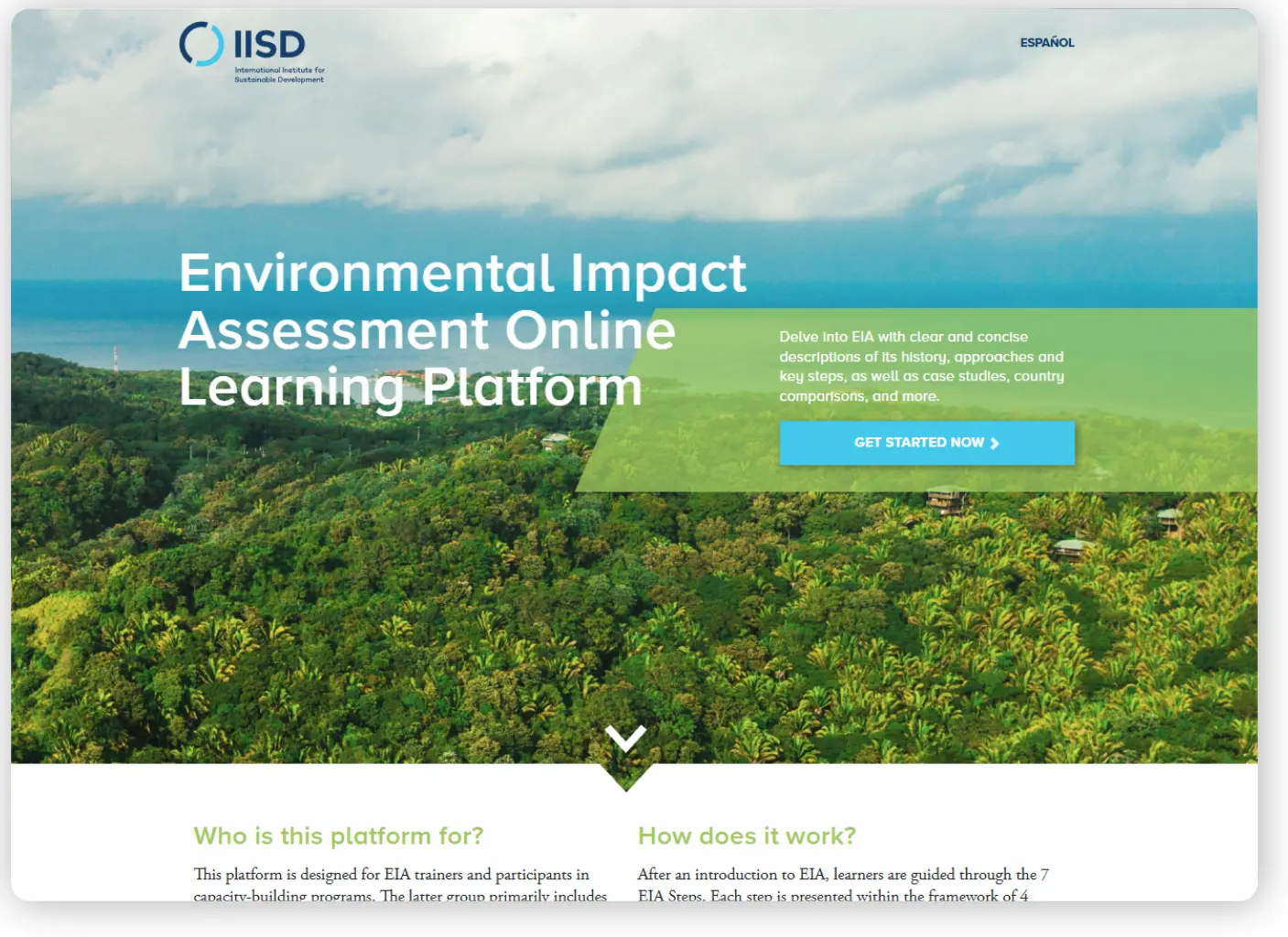The height and width of the screenshot is (937, 1288).
Task: Select the 'Who is this platform for?' heading
Action: tap(340, 835)
